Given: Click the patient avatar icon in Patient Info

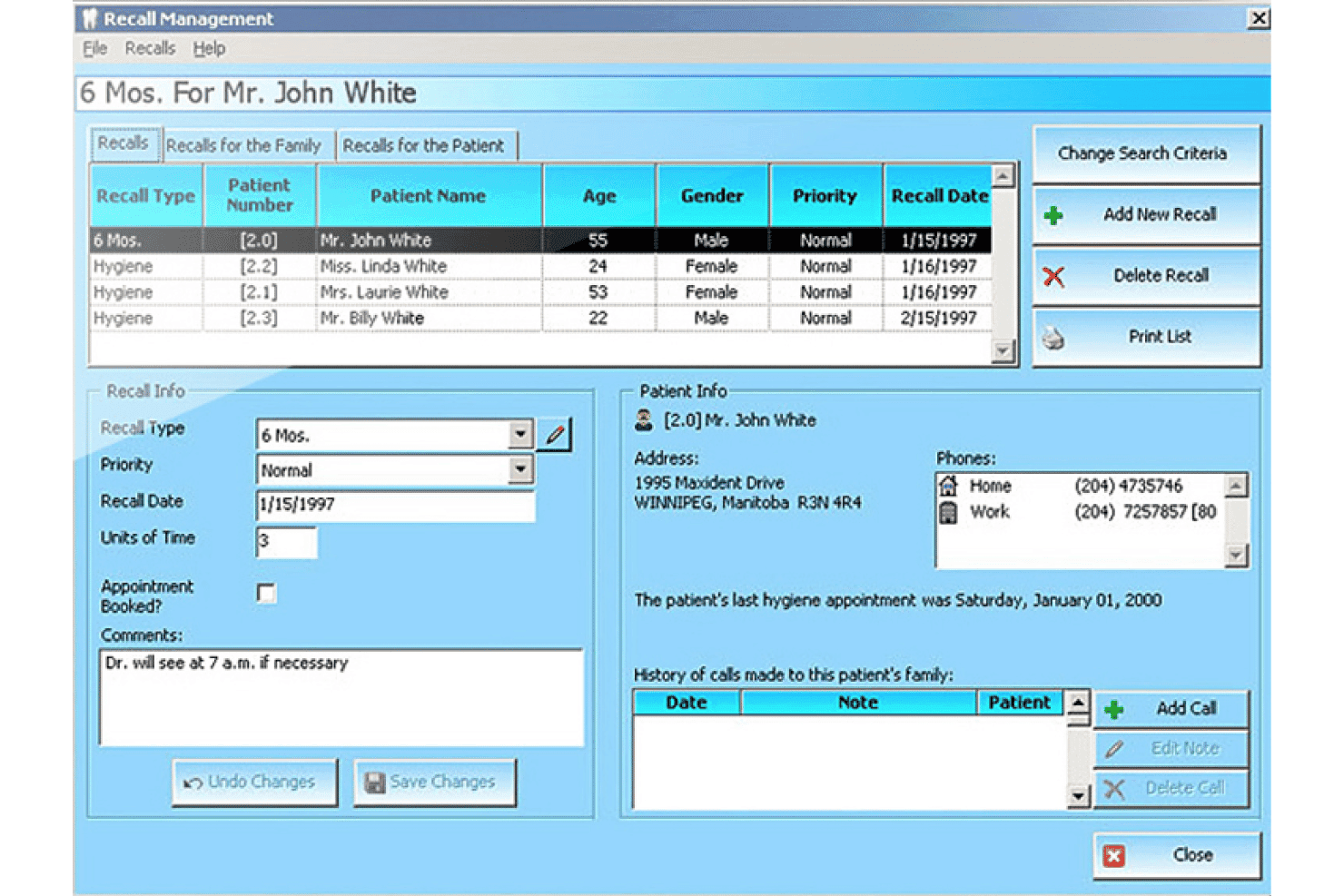Looking at the screenshot, I should (644, 419).
